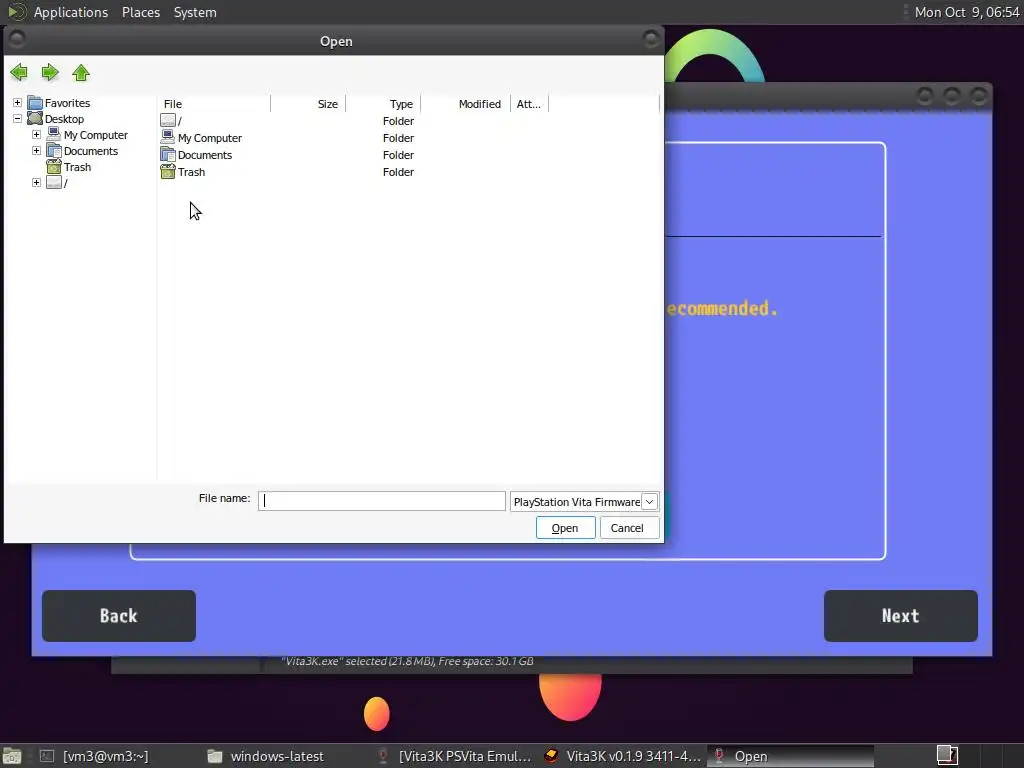
Task: Select root drive icon in file list
Action: 168,121
